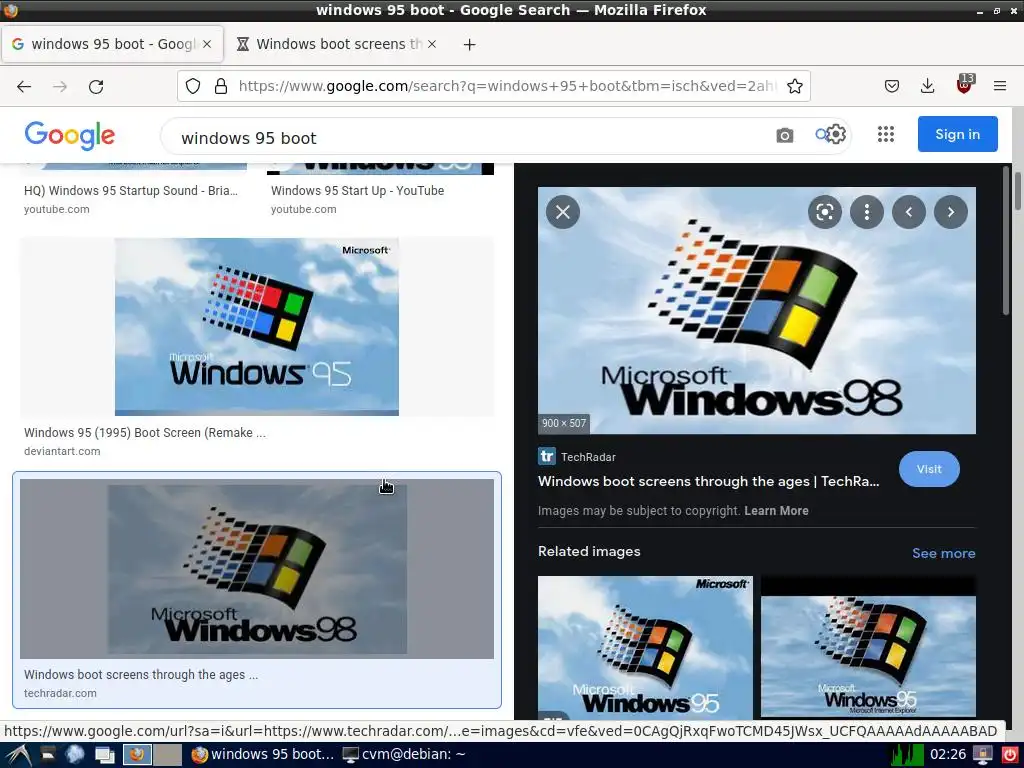Screen dimensions: 1024x768
Task: Click the Google logo
Action: 70,136
